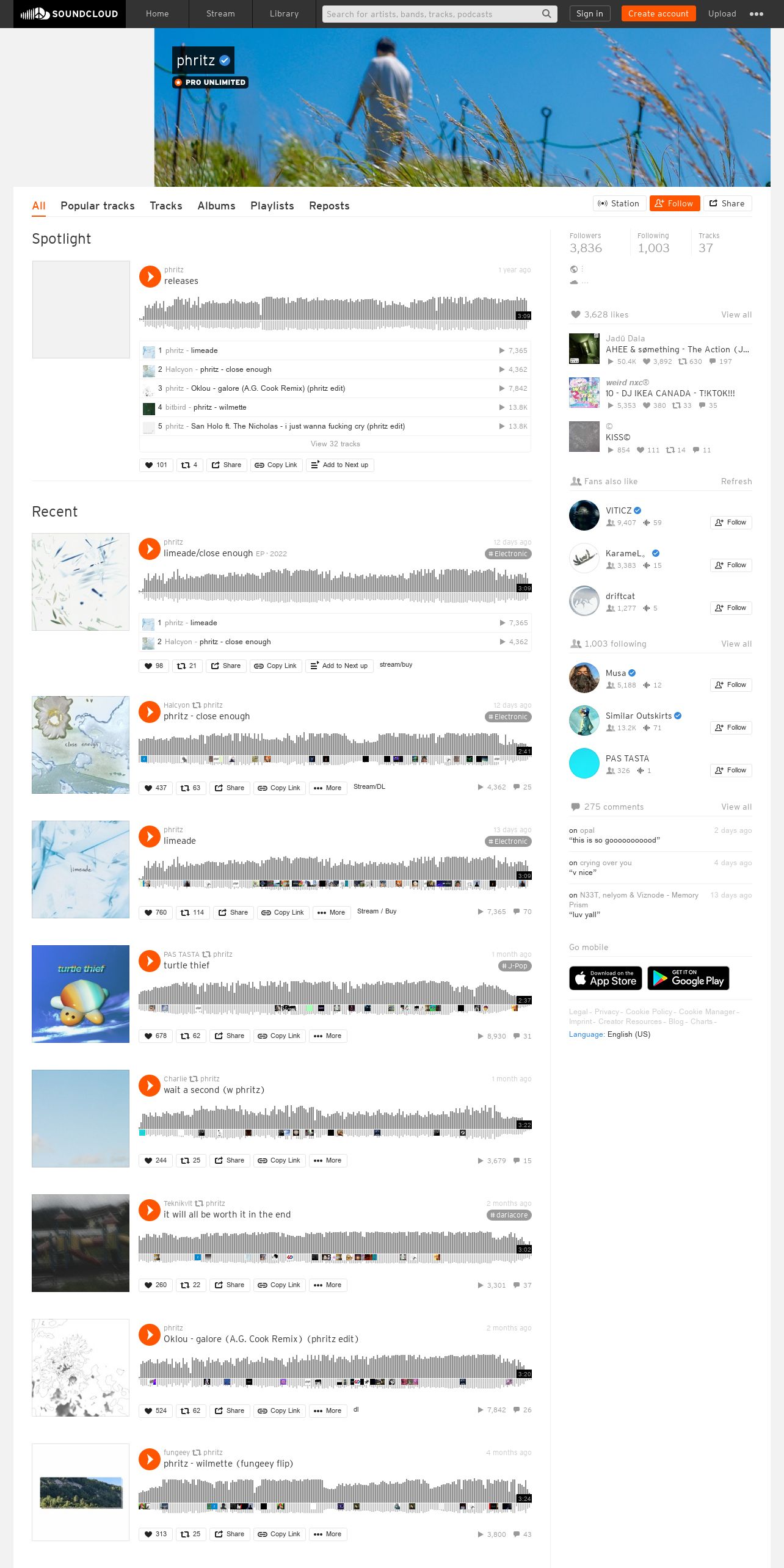This screenshot has width=784, height=1568.
Task: Copy Link for 'Oklou - galore' track
Action: tap(279, 1410)
